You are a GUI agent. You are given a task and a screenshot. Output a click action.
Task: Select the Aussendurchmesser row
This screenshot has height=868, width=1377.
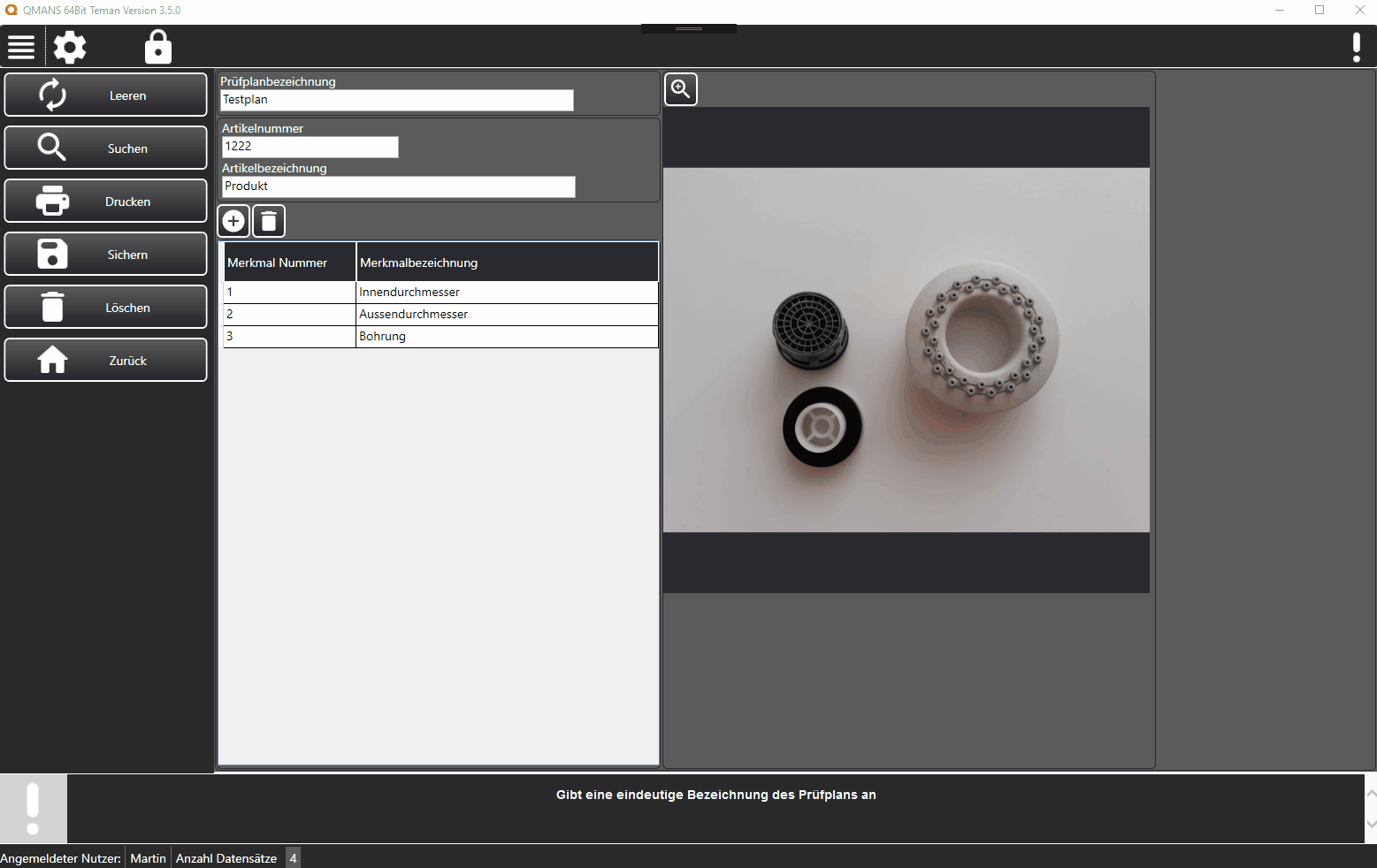coord(440,314)
